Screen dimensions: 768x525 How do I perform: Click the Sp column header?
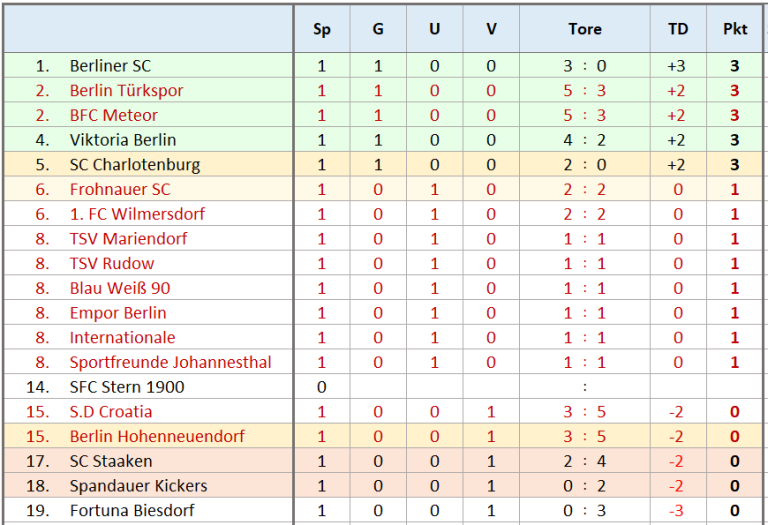pyautogui.click(x=322, y=29)
